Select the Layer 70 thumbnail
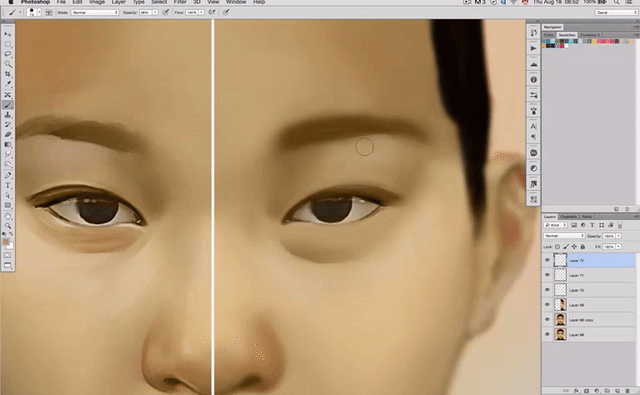This screenshot has height=395, width=640. [560, 290]
